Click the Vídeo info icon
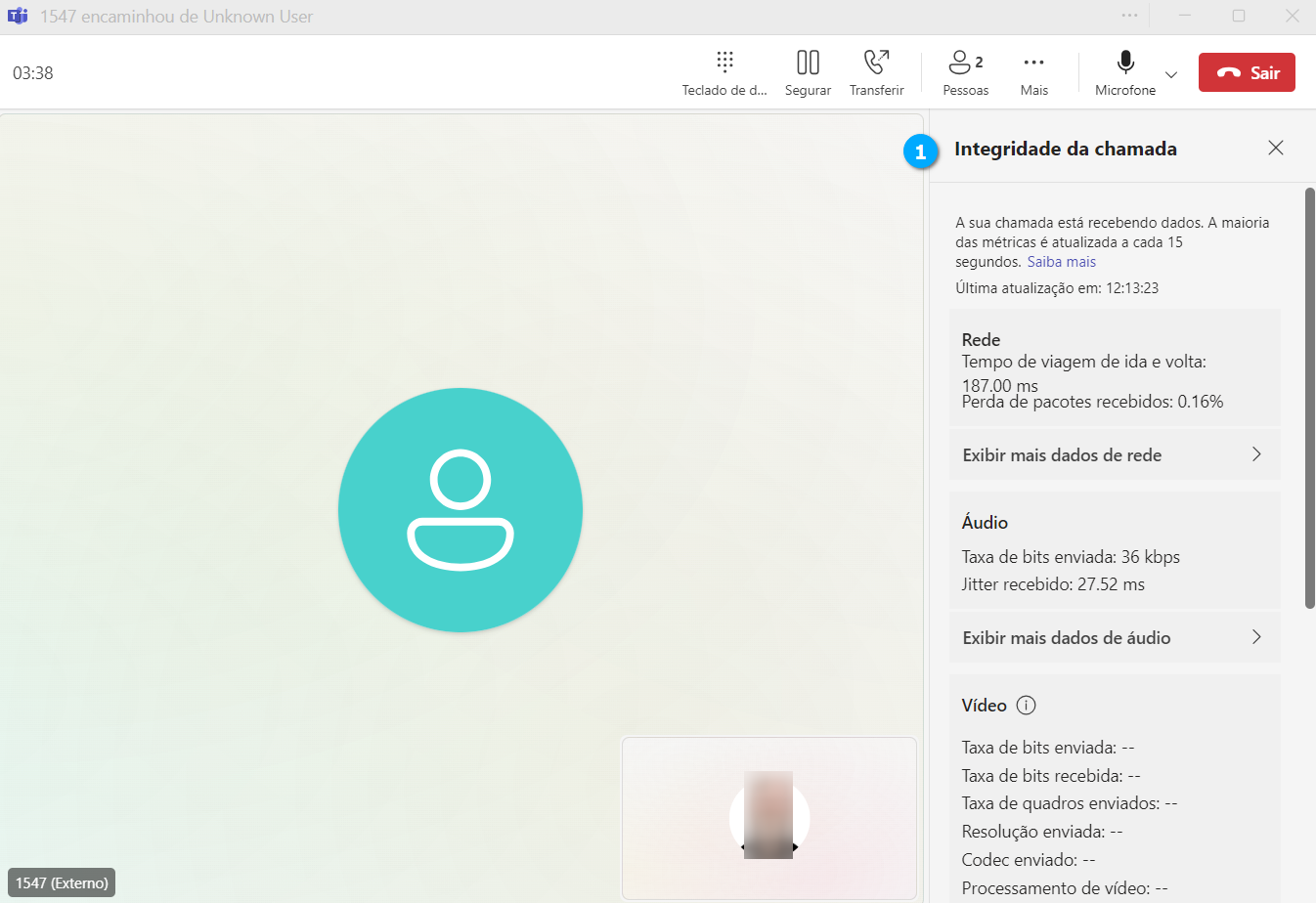 point(1026,705)
